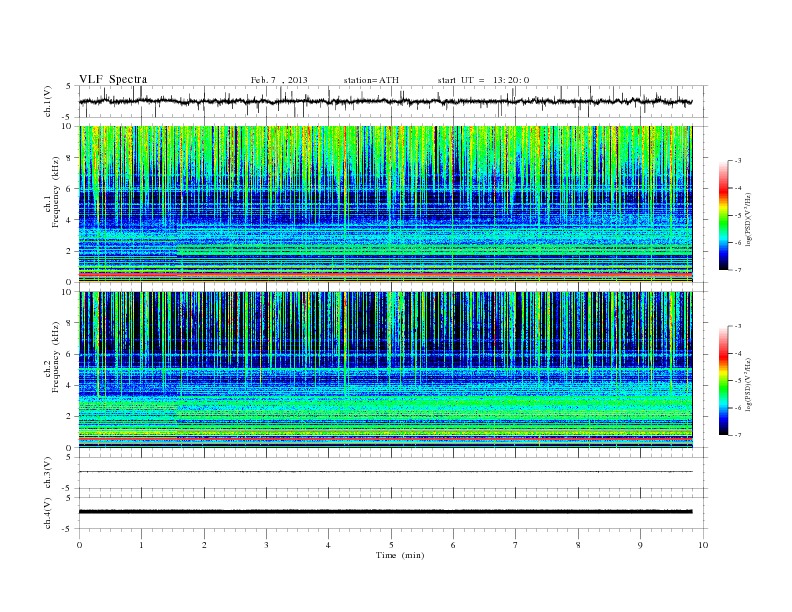Click the 8 kHz tick on ch.1 axis
The width and height of the screenshot is (792, 612).
coord(69,158)
